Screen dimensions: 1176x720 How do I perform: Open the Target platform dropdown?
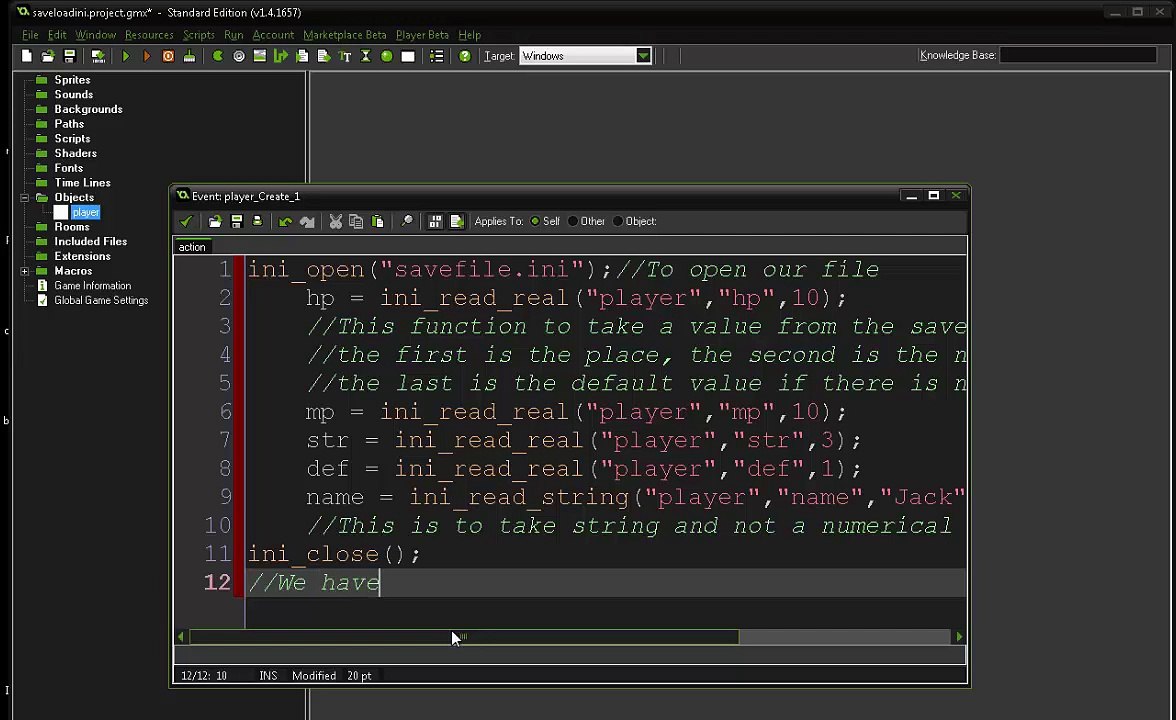(643, 56)
